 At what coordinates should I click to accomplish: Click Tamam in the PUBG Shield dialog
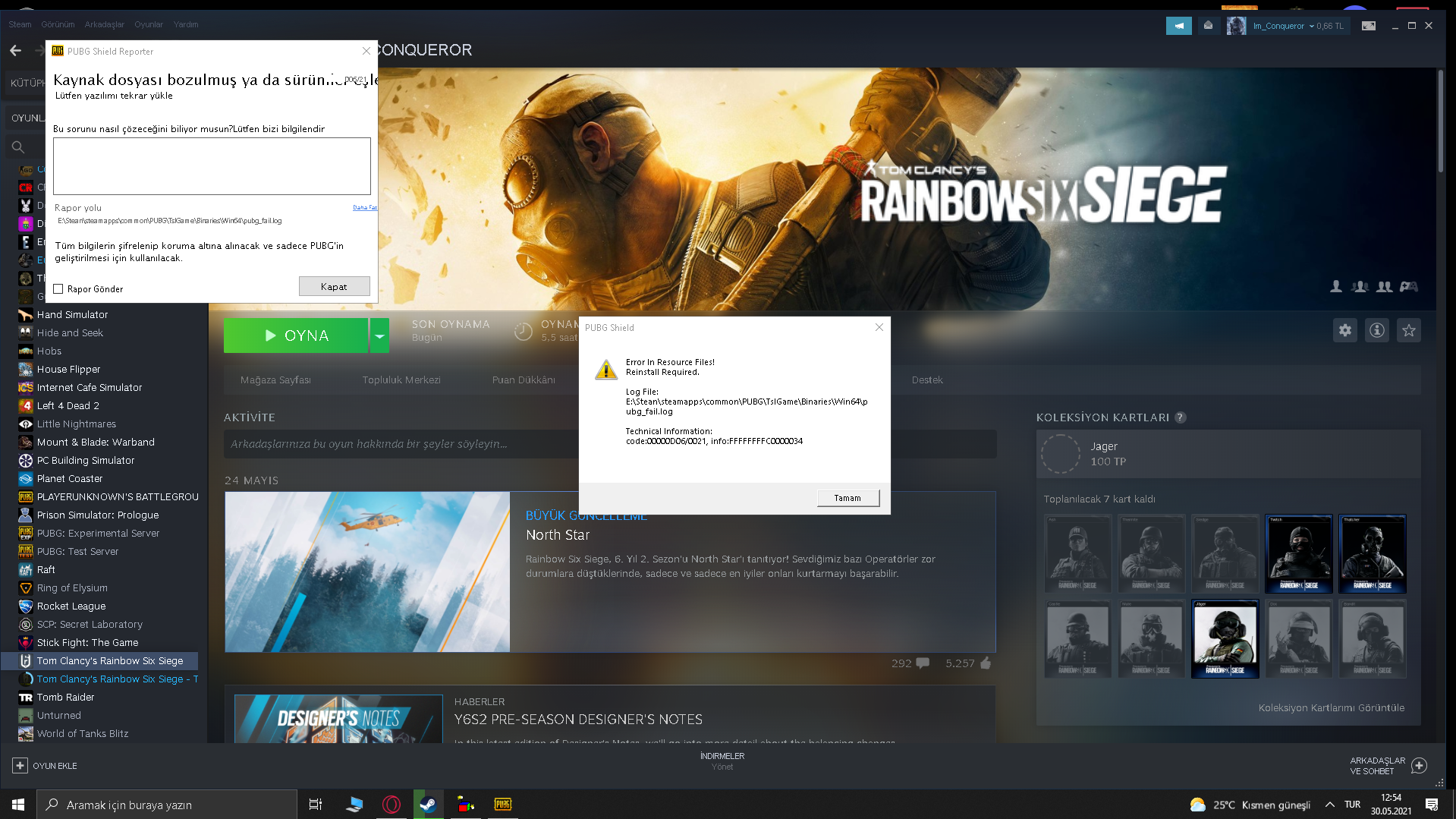click(x=848, y=498)
